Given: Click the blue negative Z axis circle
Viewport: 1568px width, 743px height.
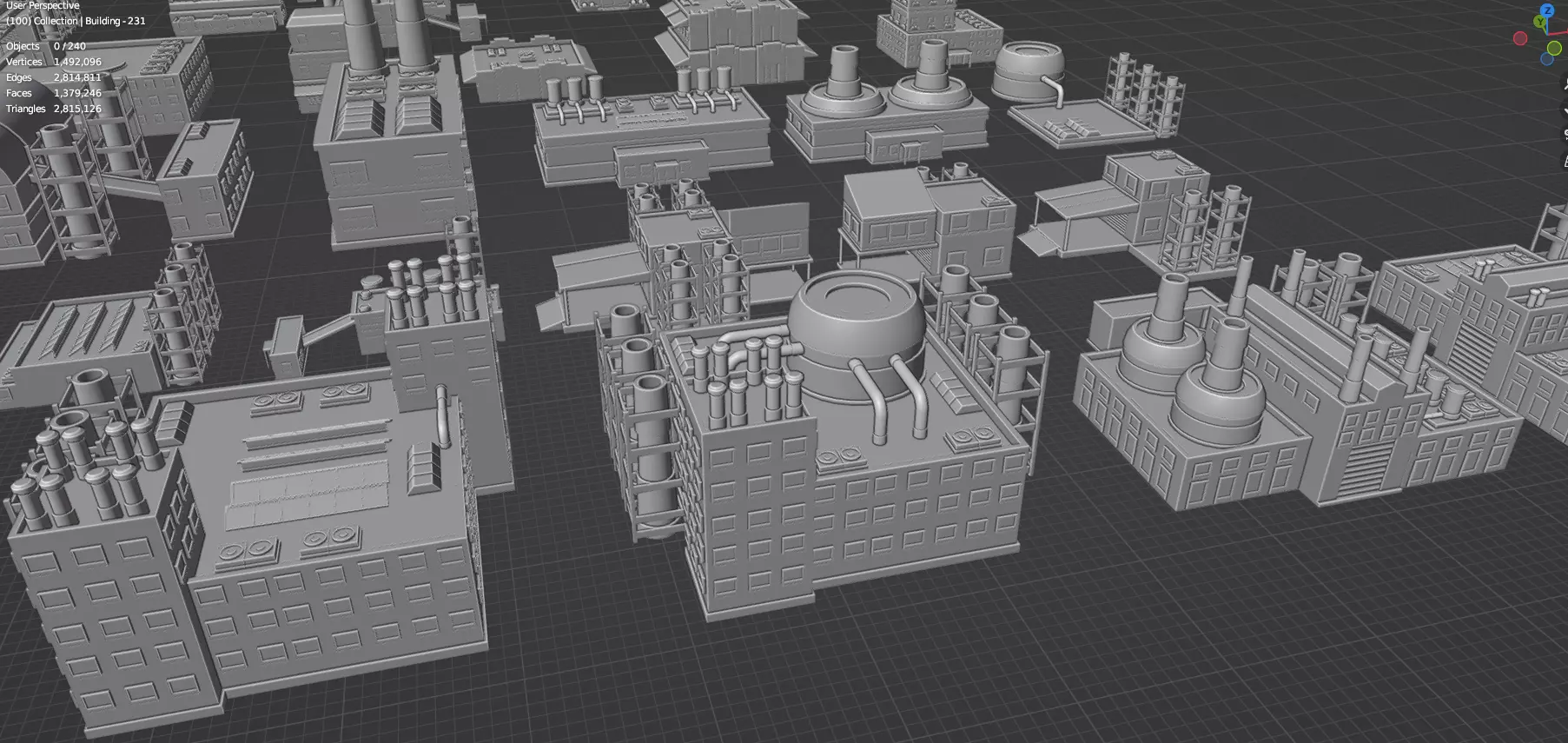Looking at the screenshot, I should pyautogui.click(x=1547, y=59).
